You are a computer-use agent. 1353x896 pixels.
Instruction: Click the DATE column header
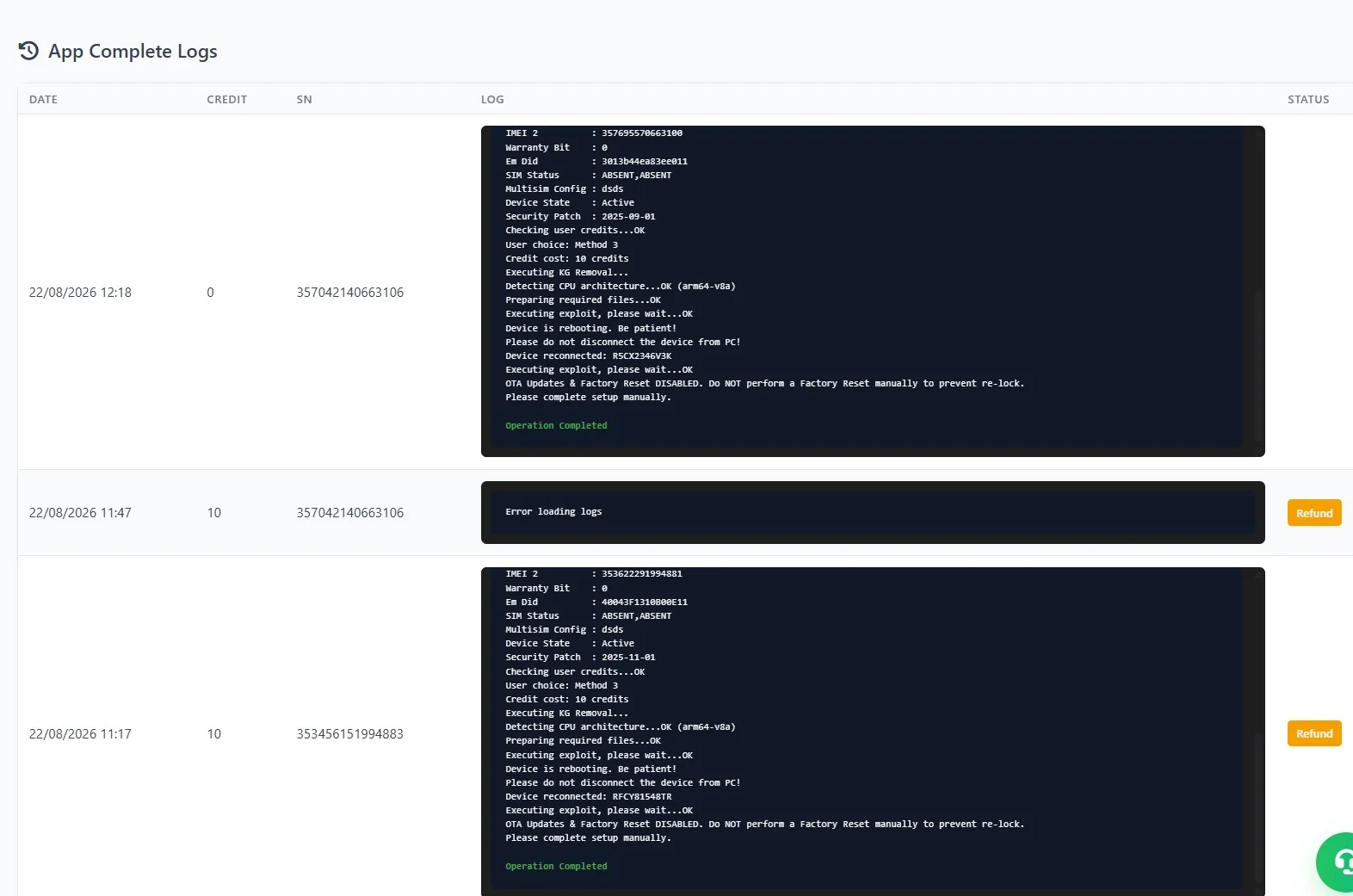pos(43,99)
